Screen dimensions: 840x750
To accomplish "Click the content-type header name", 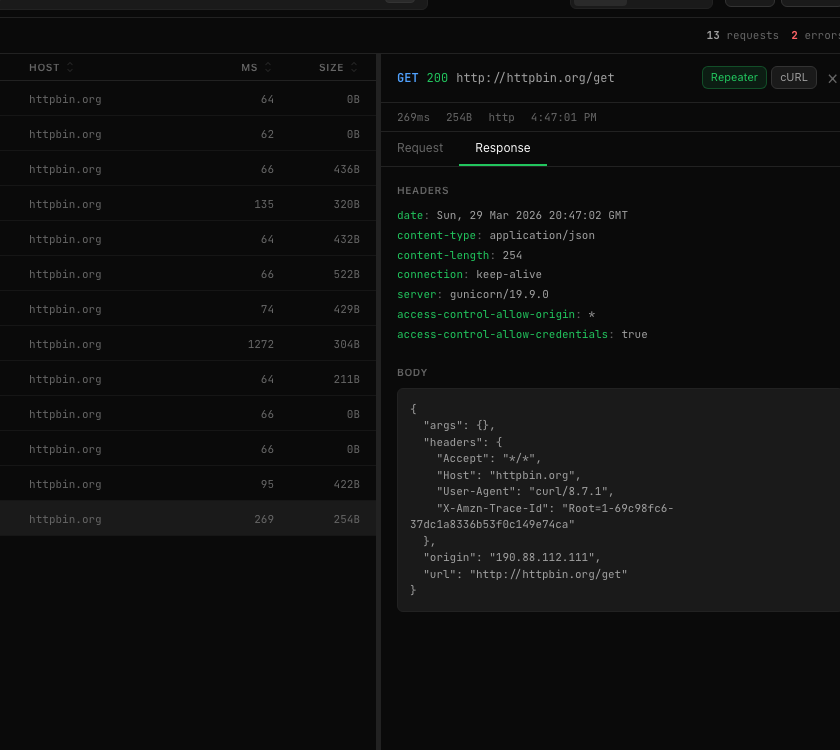I will [437, 235].
